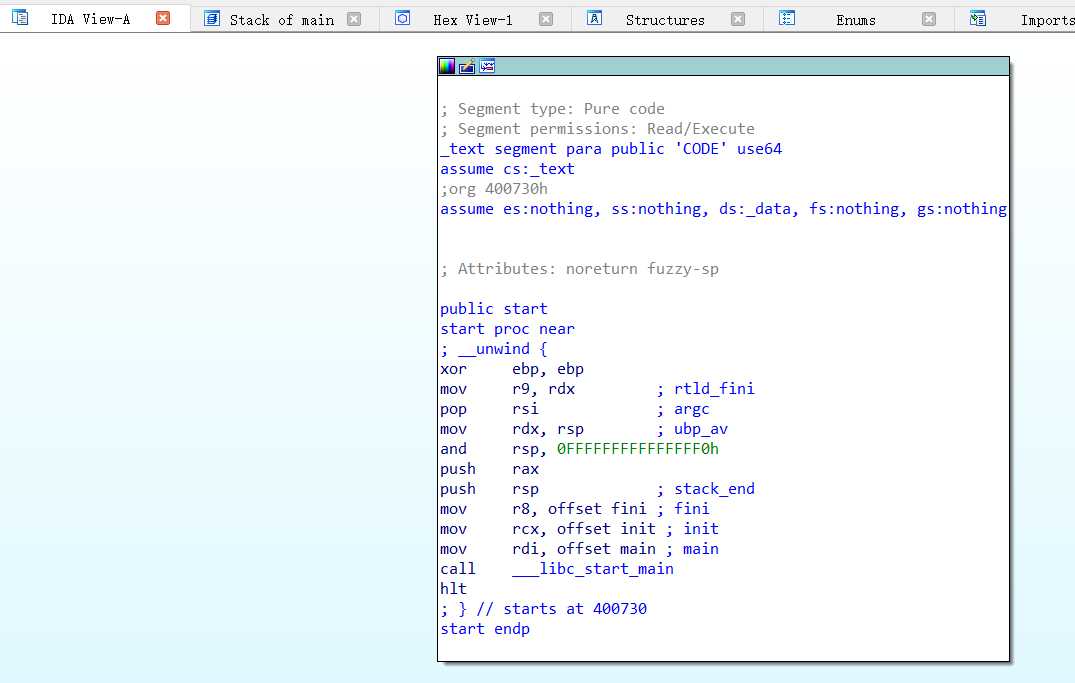Click the 'Segment type: Pure code' comment
1075x683 pixels.
coord(553,108)
